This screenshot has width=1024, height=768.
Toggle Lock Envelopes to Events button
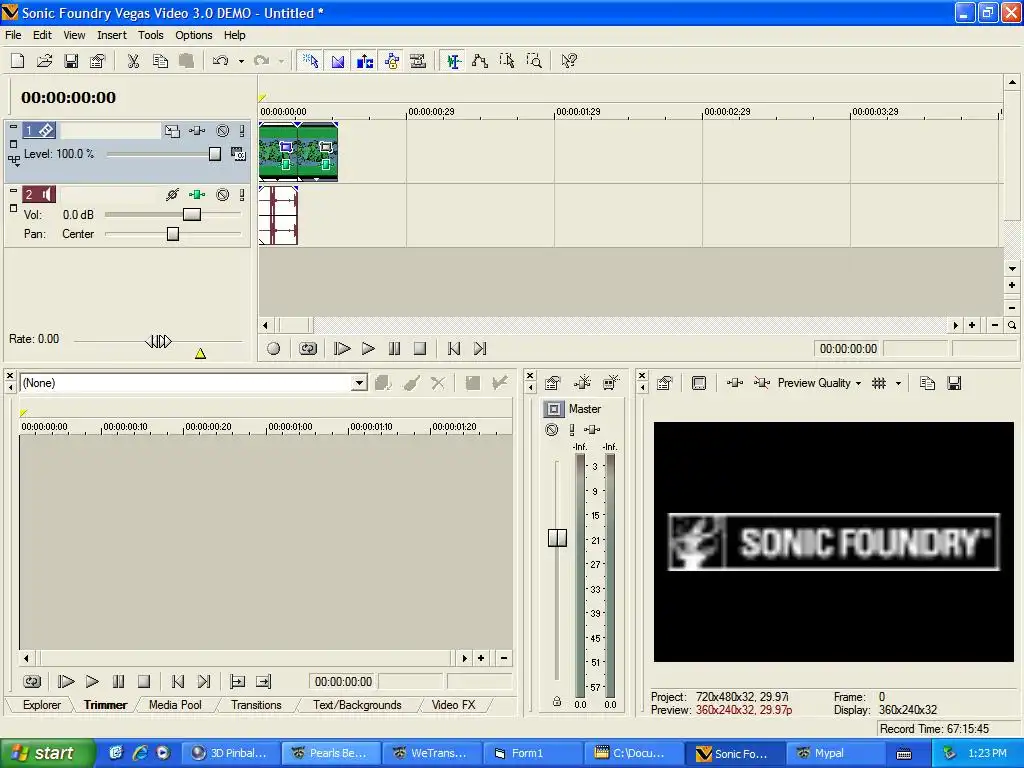pyautogui.click(x=392, y=61)
